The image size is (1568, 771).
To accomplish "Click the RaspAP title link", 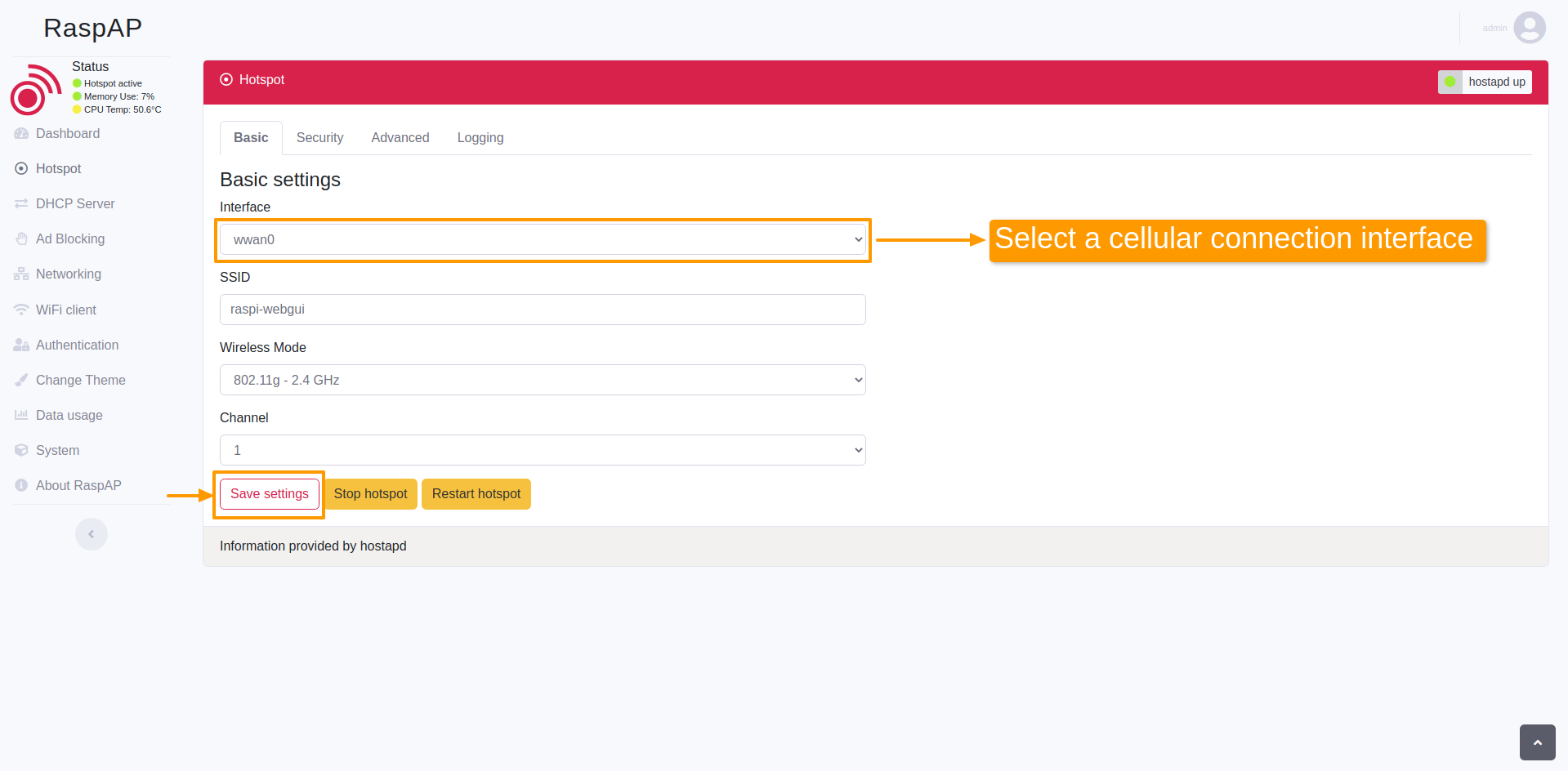I will pyautogui.click(x=92, y=28).
